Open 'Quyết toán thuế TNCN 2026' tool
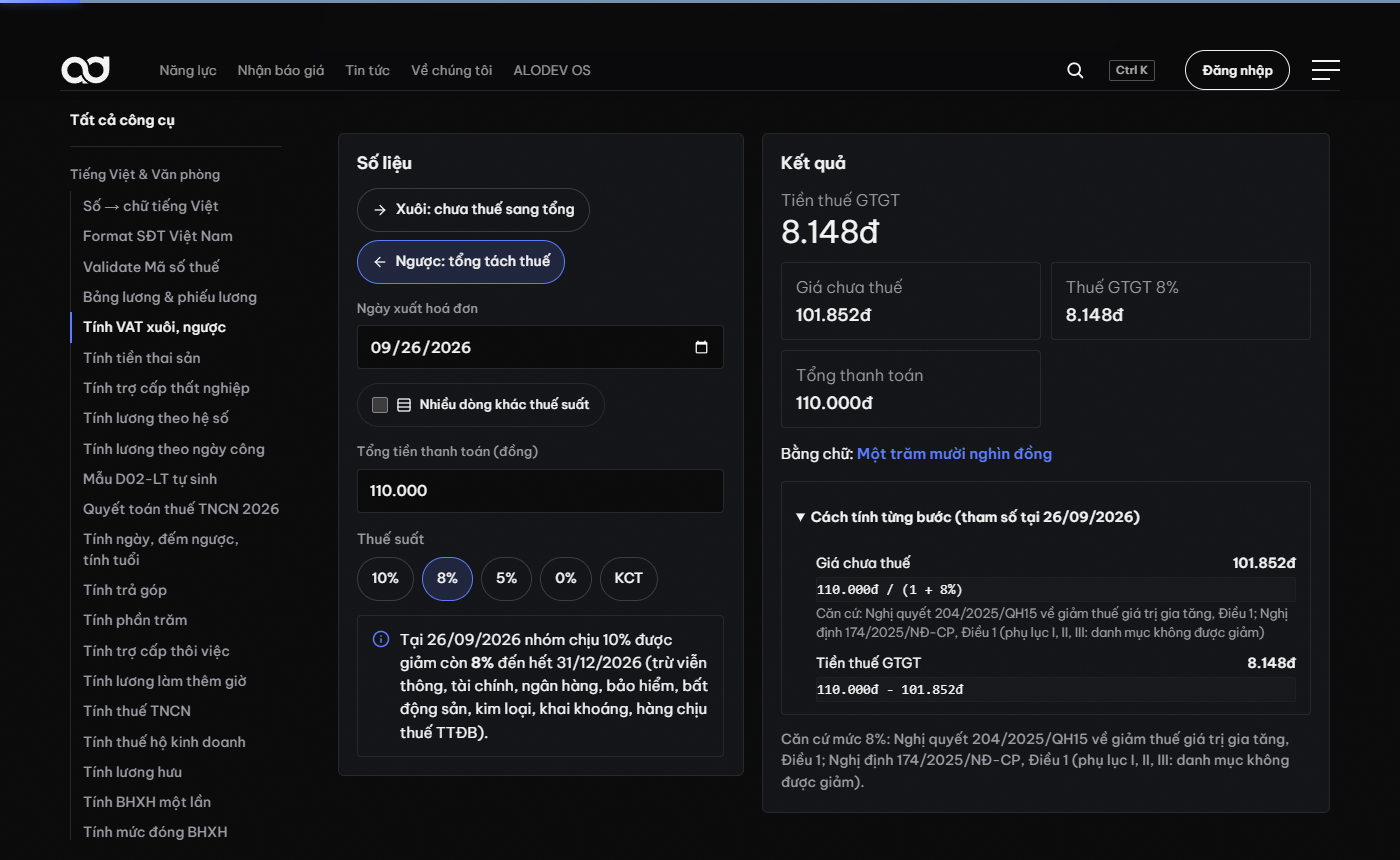This screenshot has height=860, width=1400. point(181,509)
